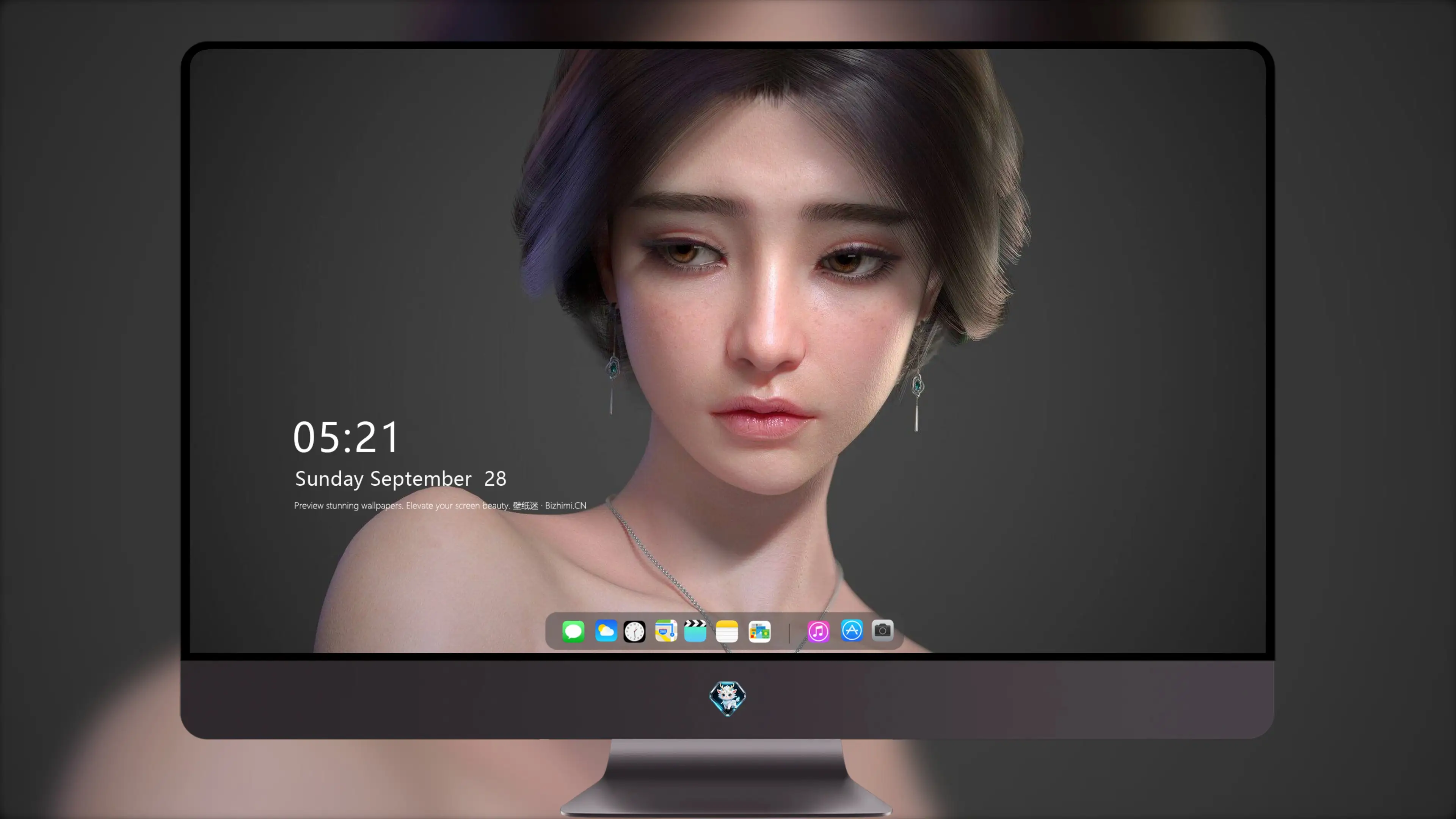This screenshot has height=819, width=1456.
Task: Open the Maps app in the dock
Action: point(666,631)
